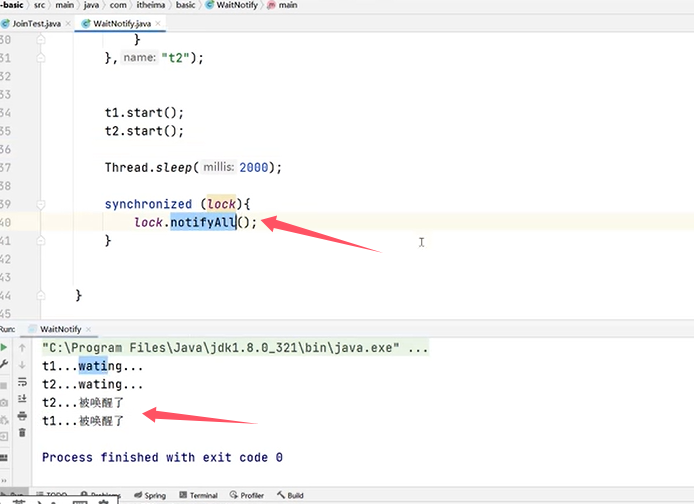The height and width of the screenshot is (504, 694).
Task: Click 'com' in the breadcrumb path
Action: (x=118, y=5)
